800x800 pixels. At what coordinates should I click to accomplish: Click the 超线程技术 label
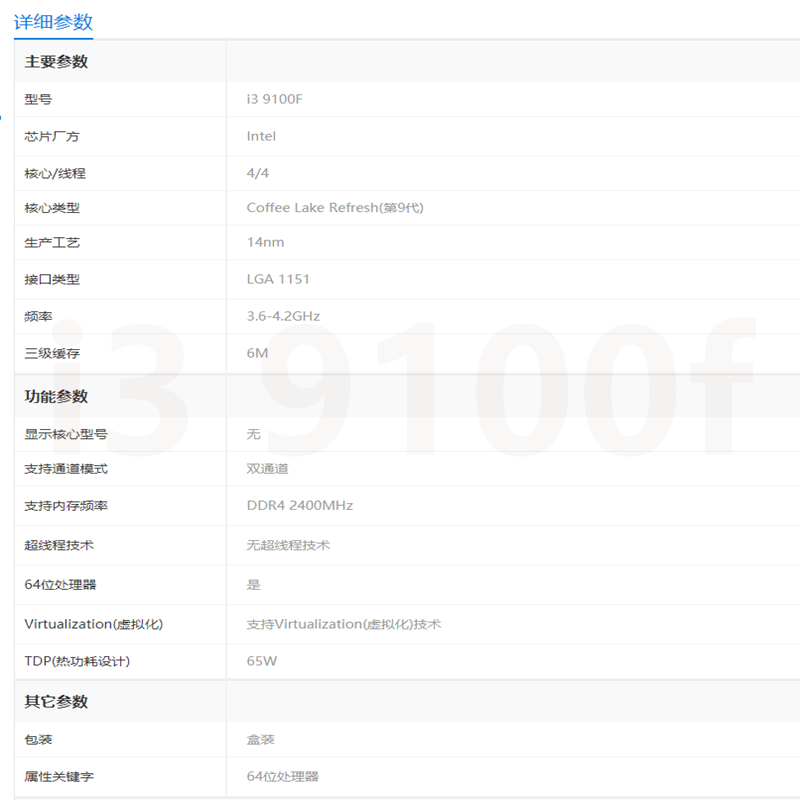tap(59, 545)
